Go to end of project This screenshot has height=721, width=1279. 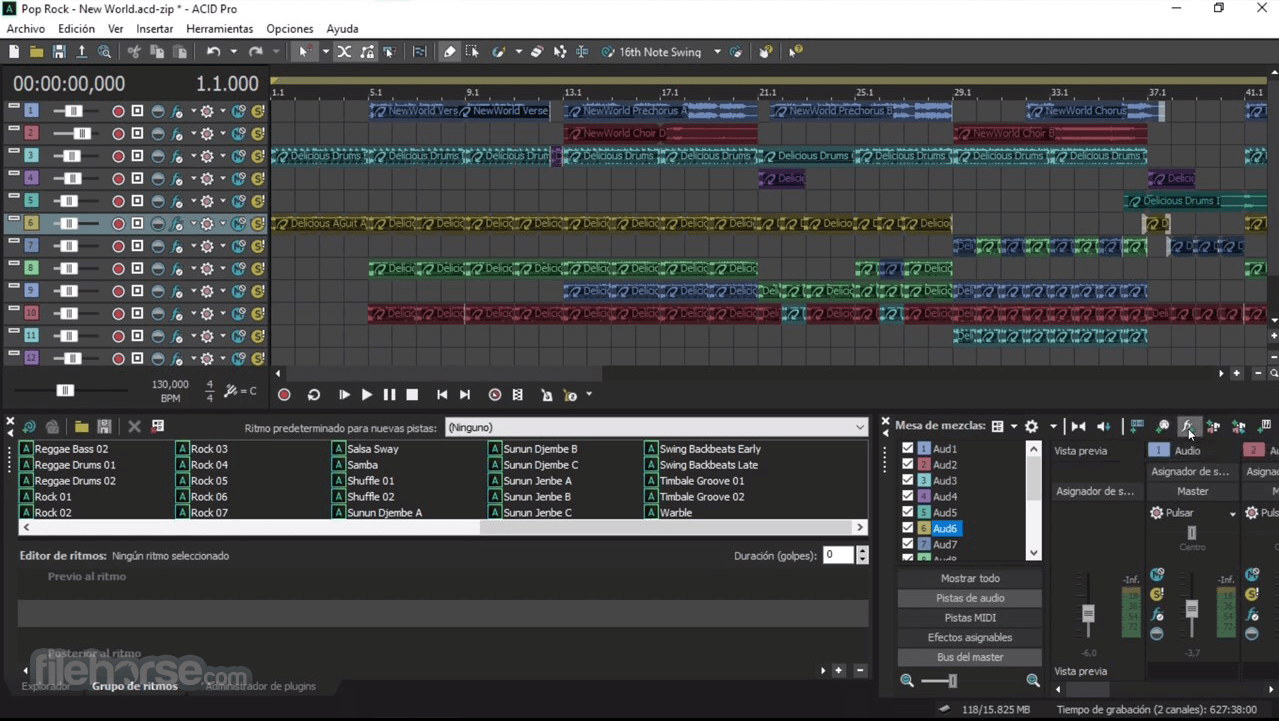tap(465, 395)
